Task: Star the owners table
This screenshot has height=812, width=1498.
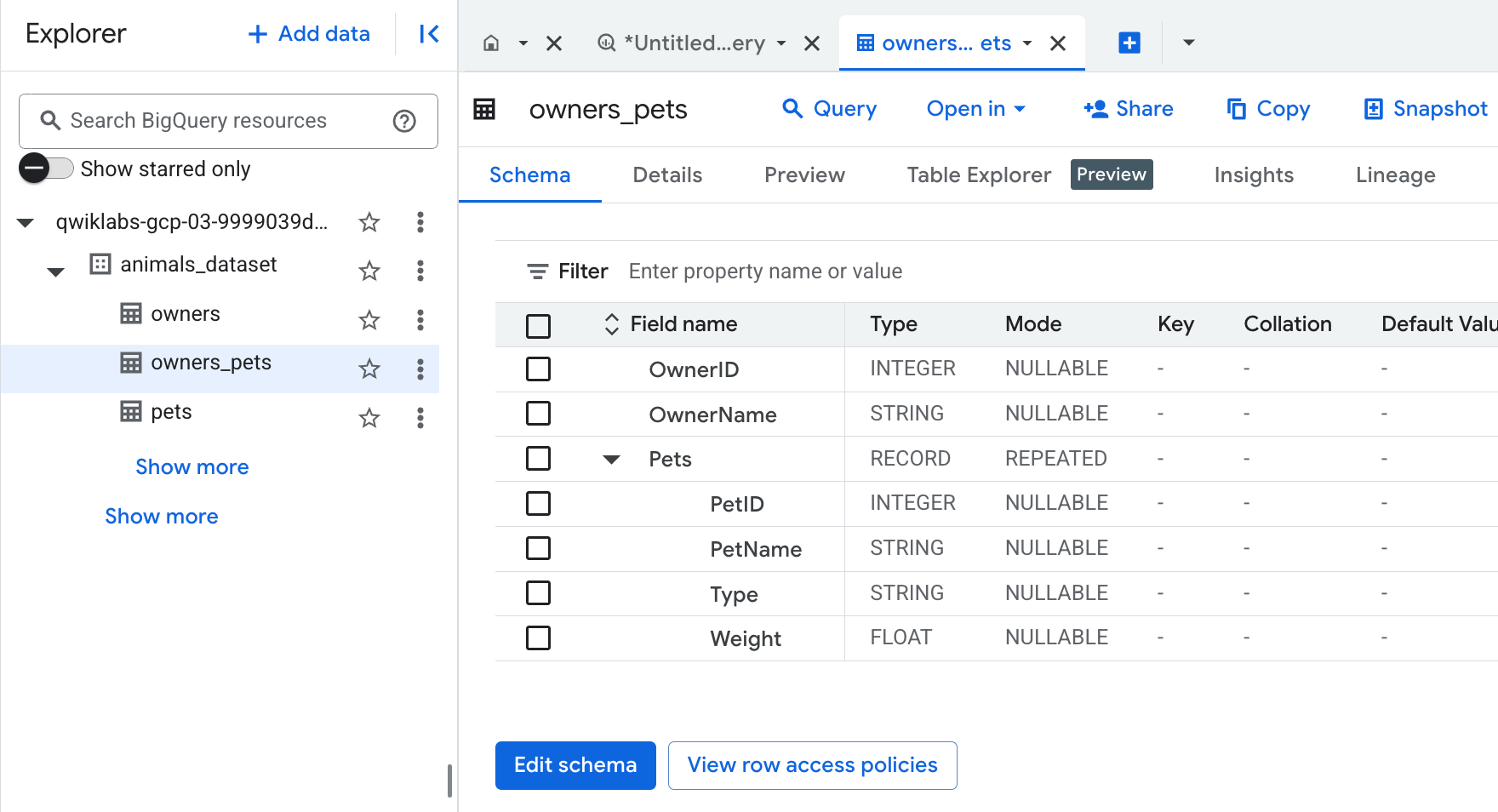Action: point(369,320)
